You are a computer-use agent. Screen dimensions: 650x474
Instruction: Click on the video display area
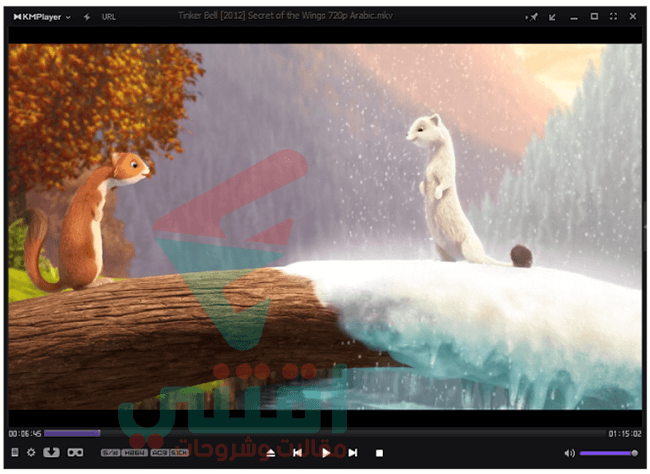pyautogui.click(x=325, y=226)
